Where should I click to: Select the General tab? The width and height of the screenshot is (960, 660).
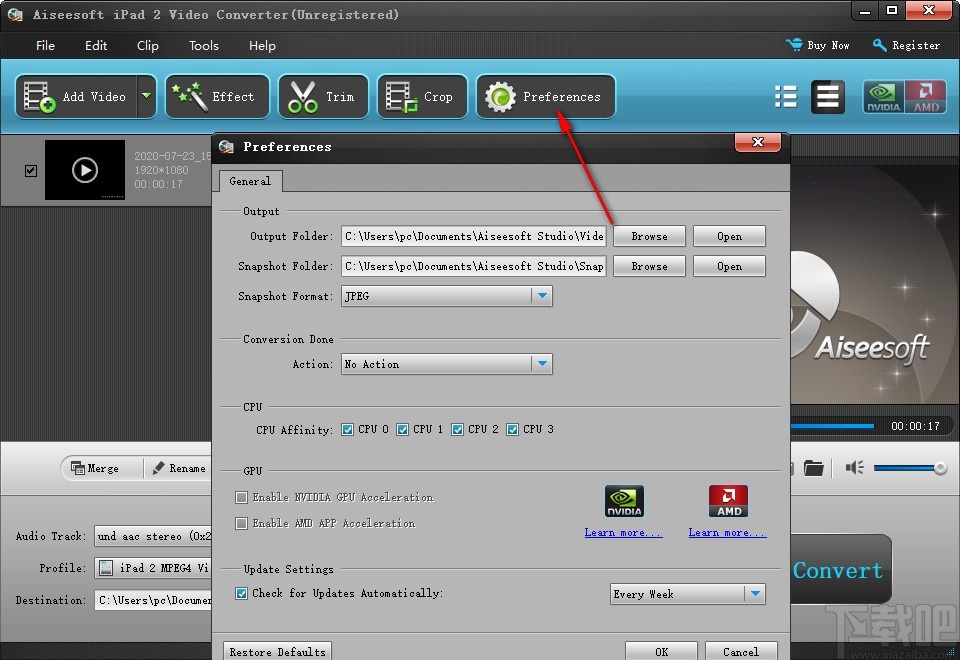[x=250, y=181]
